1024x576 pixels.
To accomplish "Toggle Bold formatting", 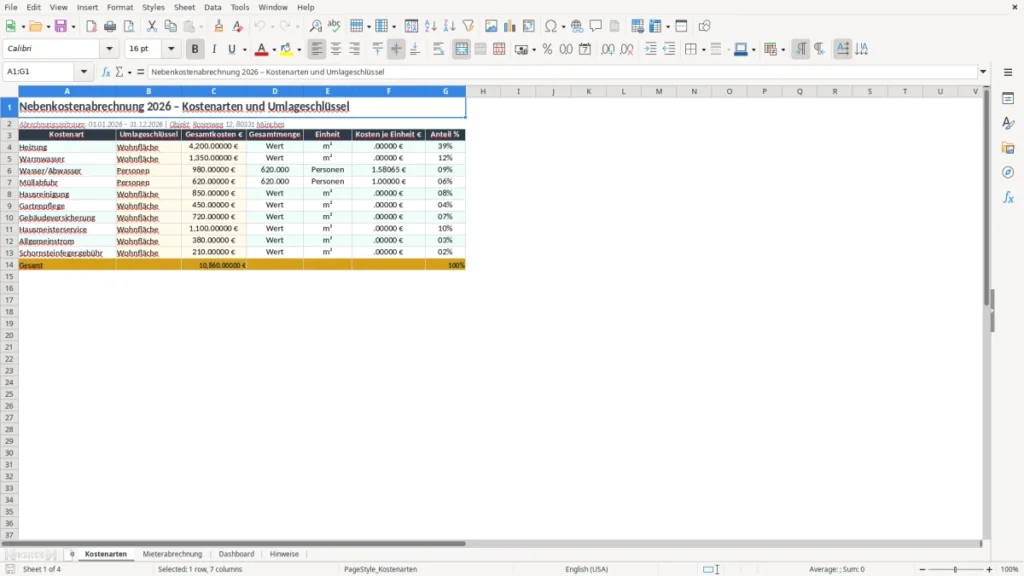I will tap(195, 49).
